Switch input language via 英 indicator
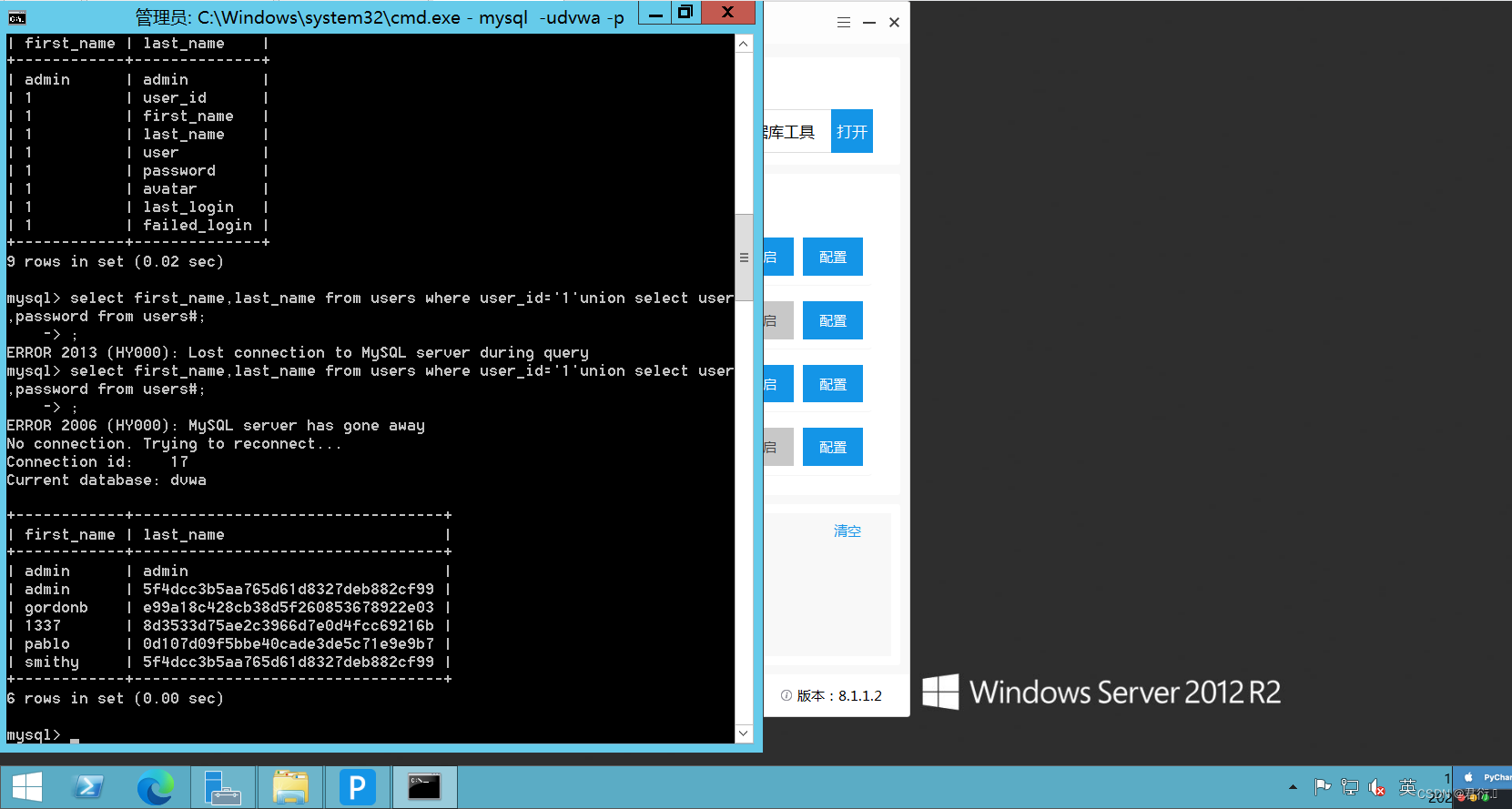This screenshot has height=809, width=1512. 1407,786
